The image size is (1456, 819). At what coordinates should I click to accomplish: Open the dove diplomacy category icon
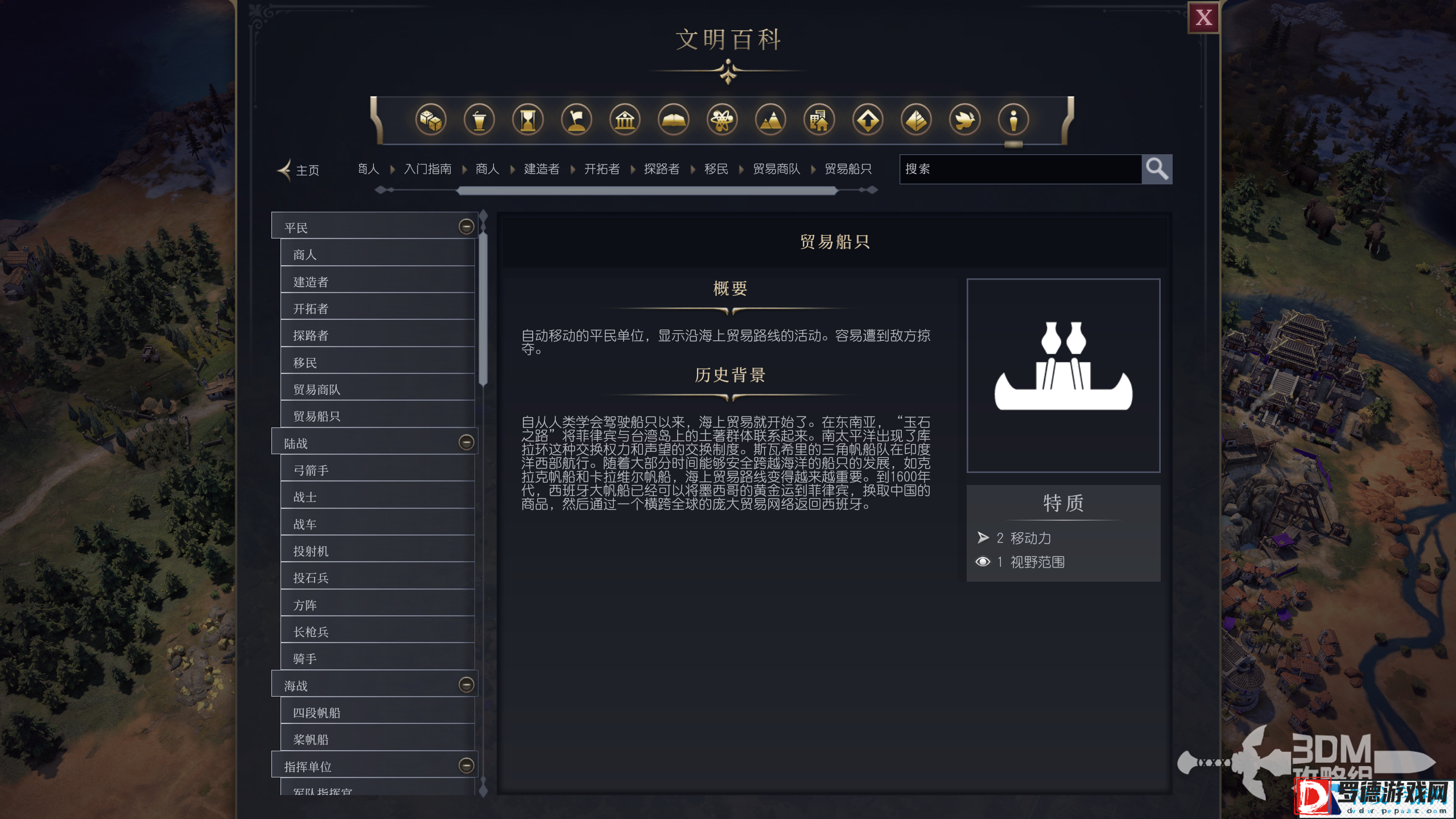(964, 120)
